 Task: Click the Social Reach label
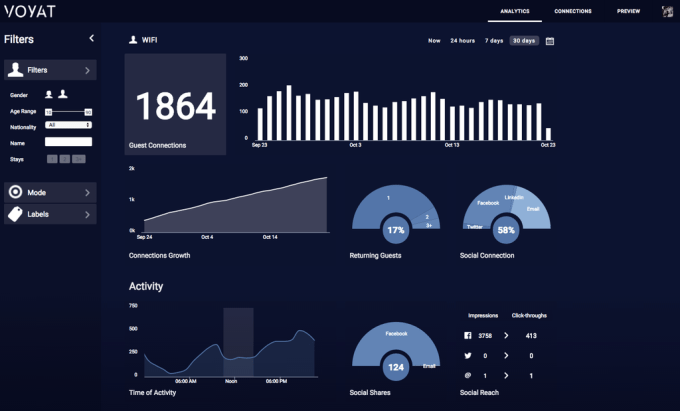(x=479, y=392)
